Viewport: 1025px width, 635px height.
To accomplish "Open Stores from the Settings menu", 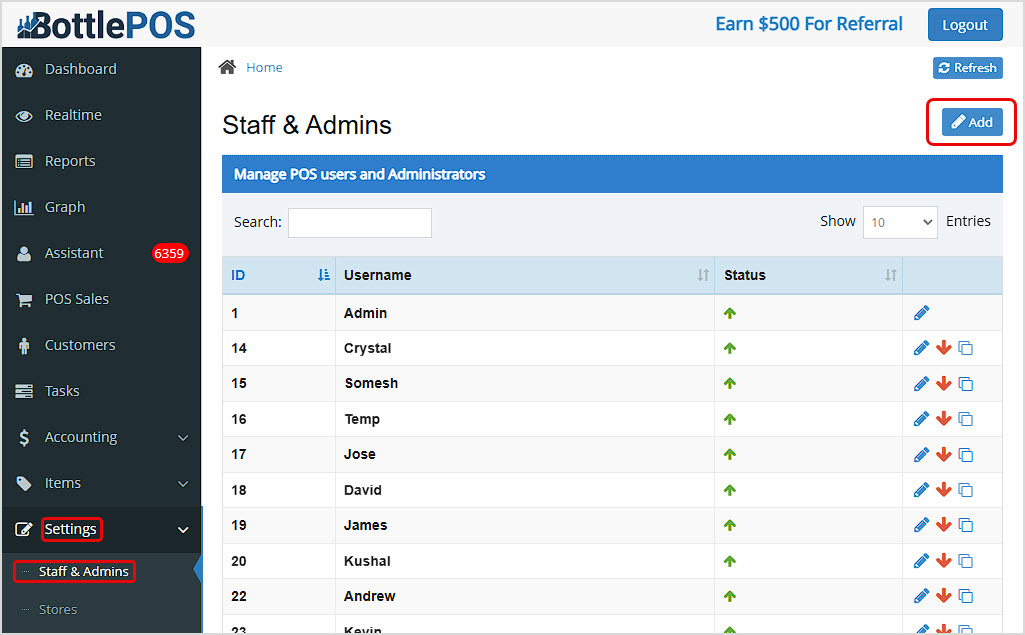I will [58, 609].
